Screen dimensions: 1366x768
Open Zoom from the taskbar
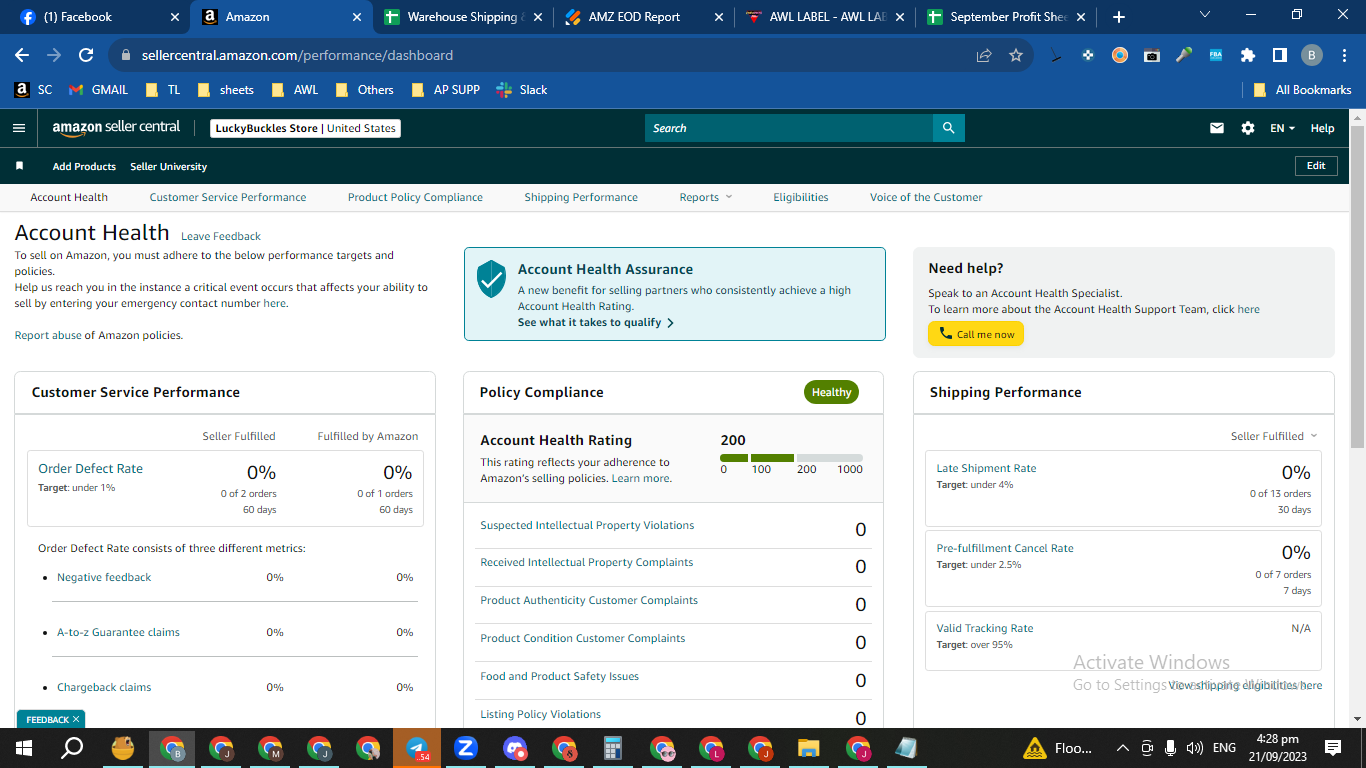tap(465, 748)
